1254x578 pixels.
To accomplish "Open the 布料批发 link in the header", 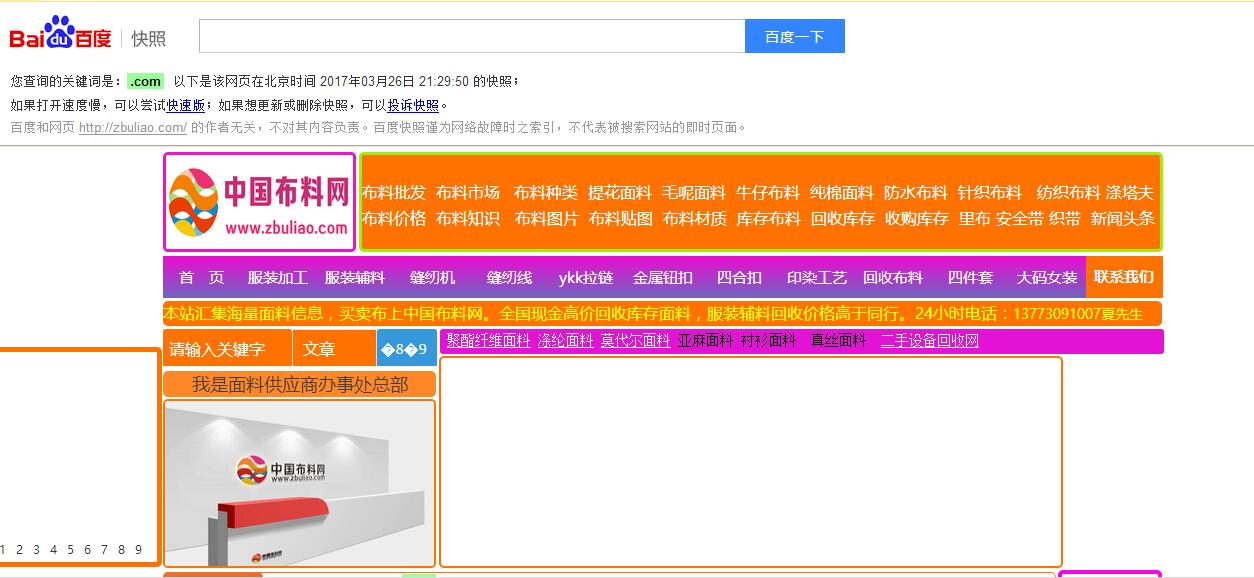I will point(394,192).
